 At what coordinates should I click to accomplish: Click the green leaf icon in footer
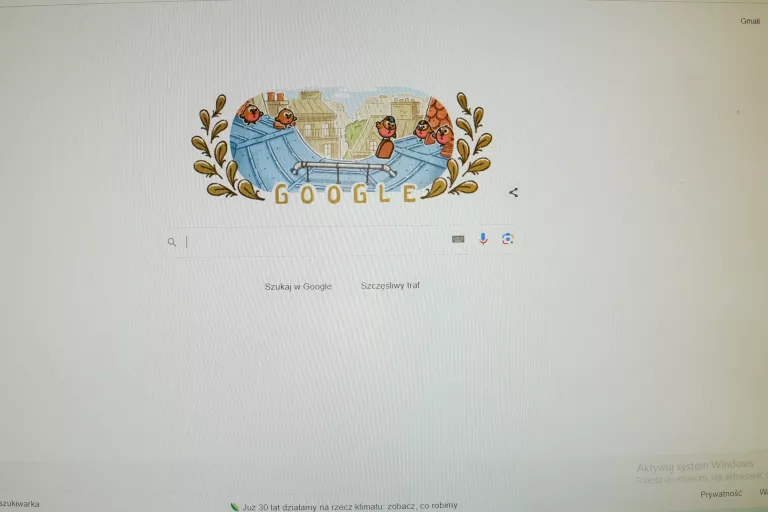235,507
